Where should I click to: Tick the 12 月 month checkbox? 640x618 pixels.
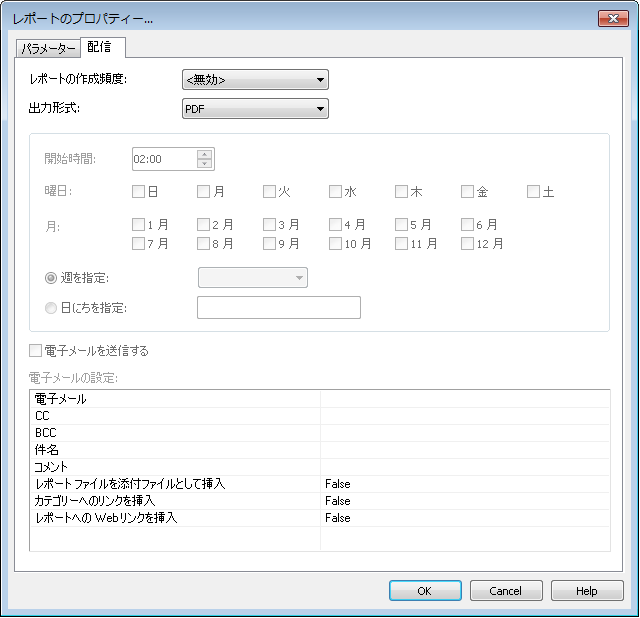pyautogui.click(x=467, y=244)
